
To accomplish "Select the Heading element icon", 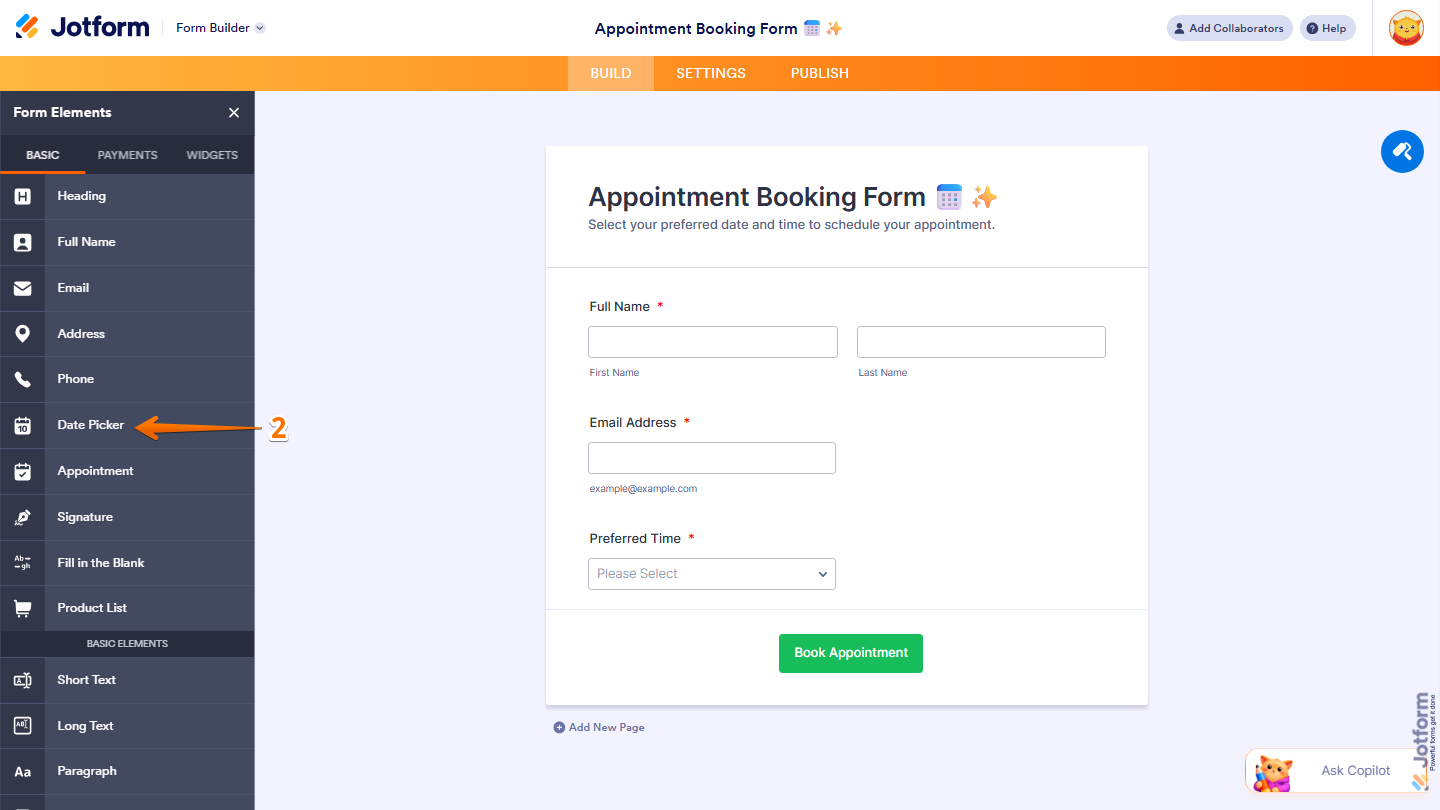I will (x=22, y=196).
